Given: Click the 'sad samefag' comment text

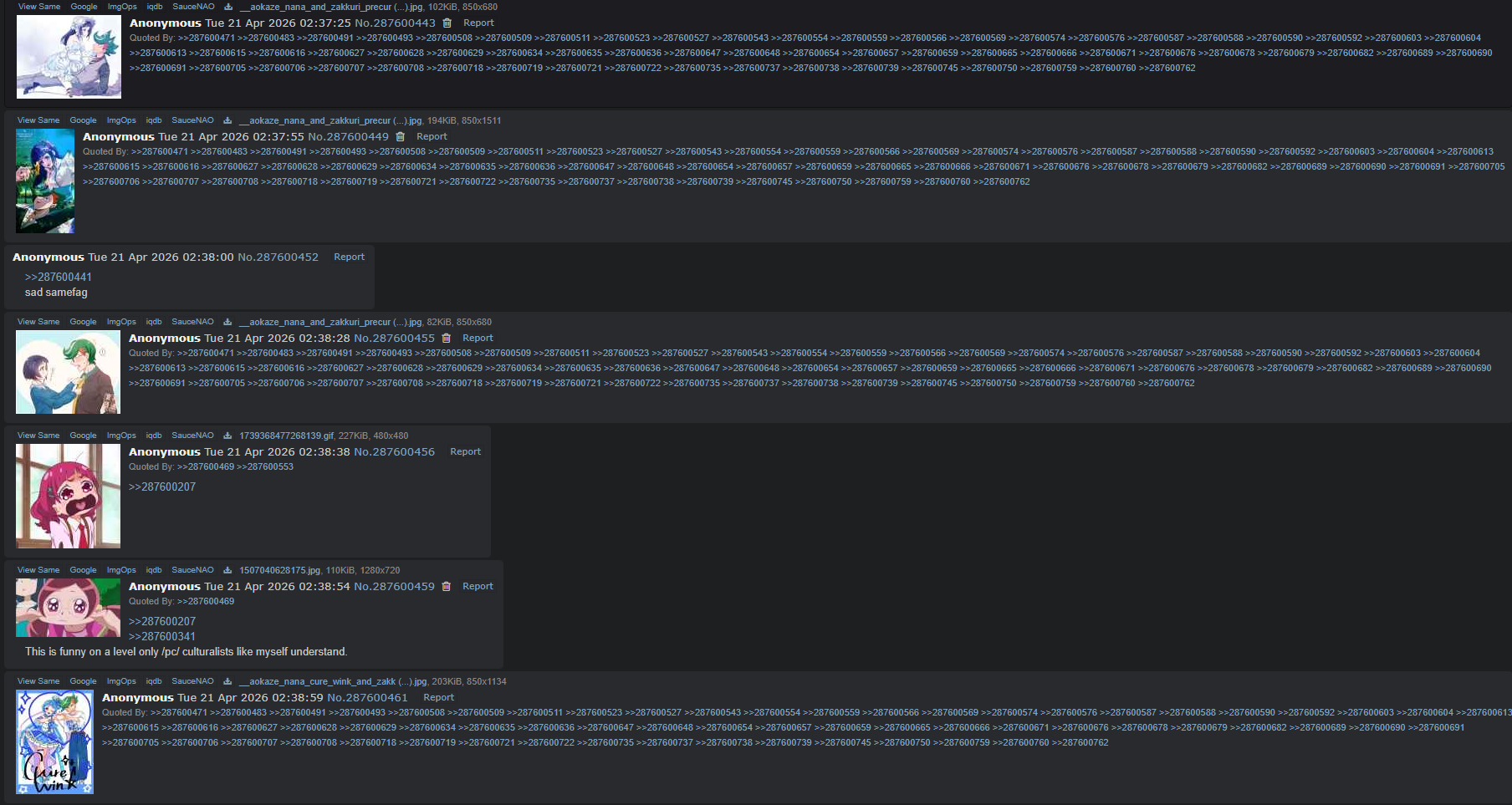Looking at the screenshot, I should (x=56, y=293).
